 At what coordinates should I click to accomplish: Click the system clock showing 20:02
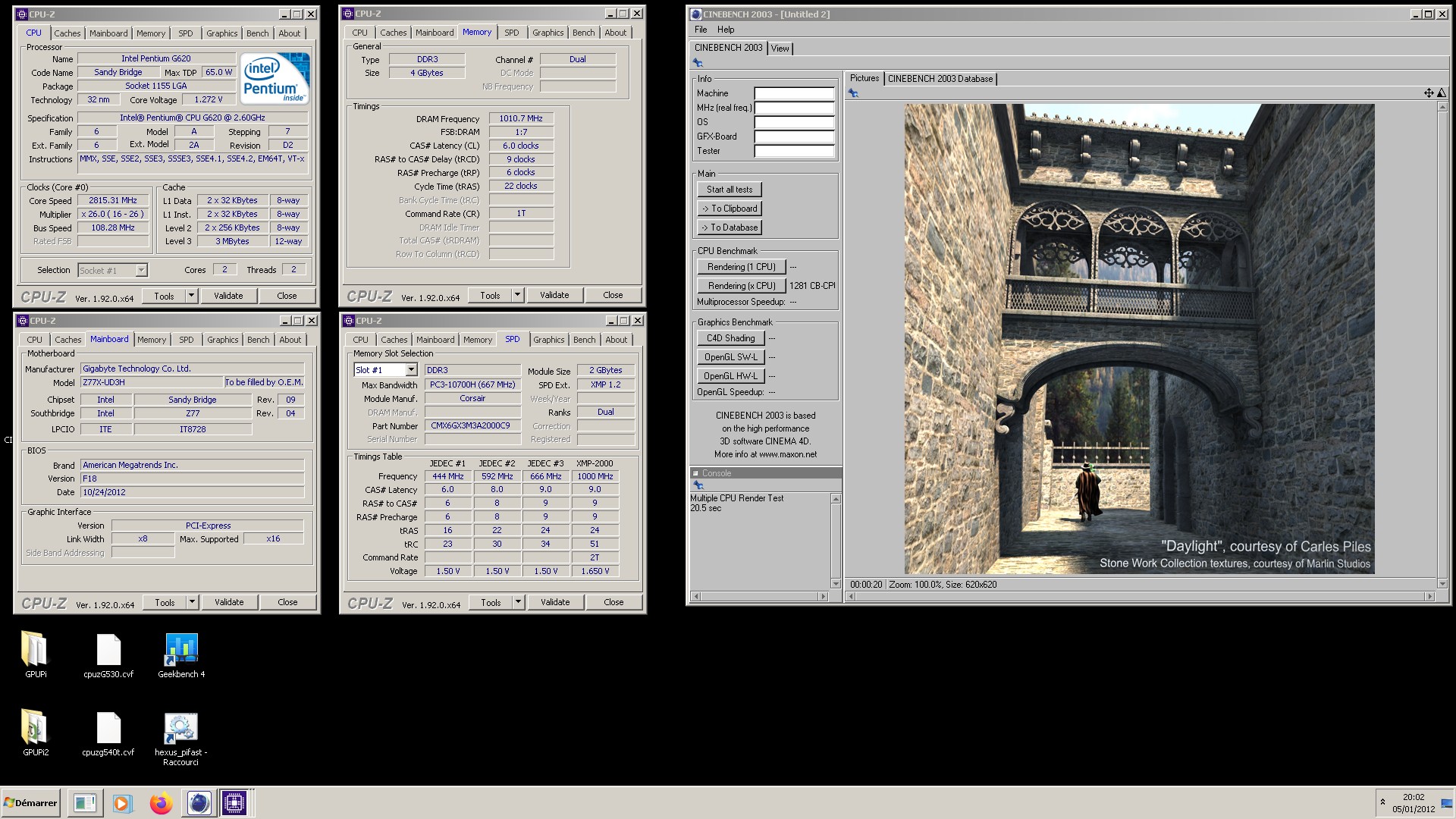point(1414,797)
